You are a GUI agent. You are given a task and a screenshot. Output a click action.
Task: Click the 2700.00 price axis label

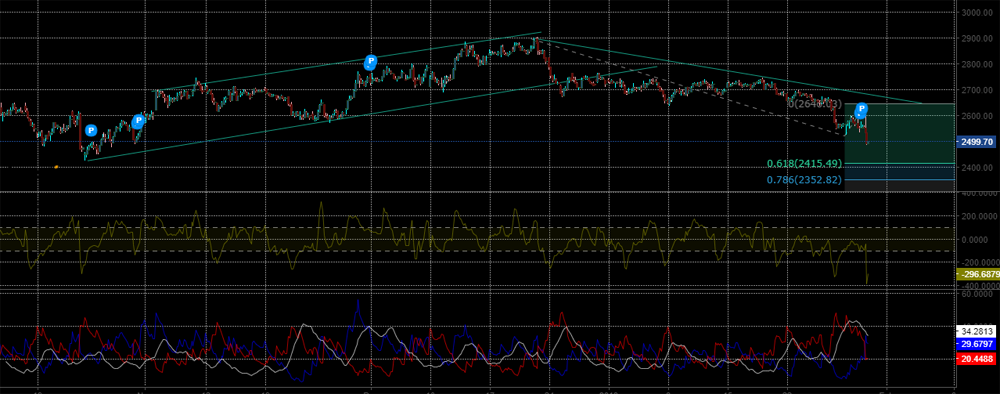point(977,91)
